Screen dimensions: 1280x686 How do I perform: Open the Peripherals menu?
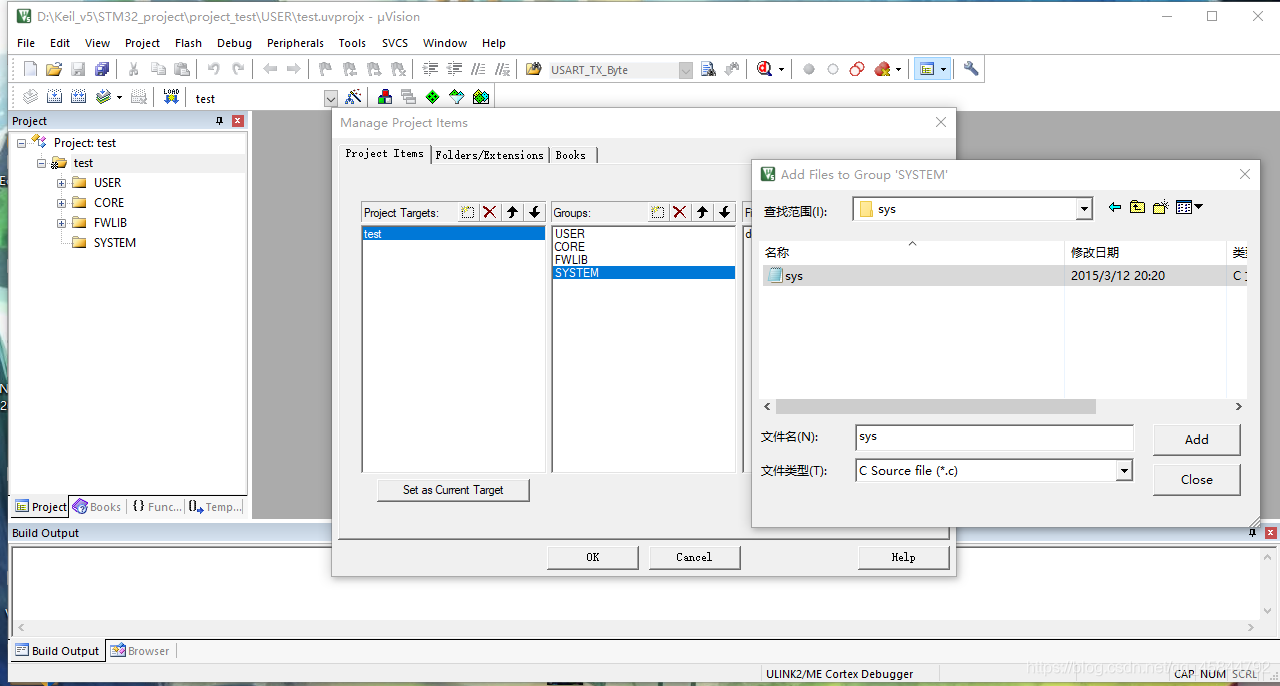(x=295, y=43)
